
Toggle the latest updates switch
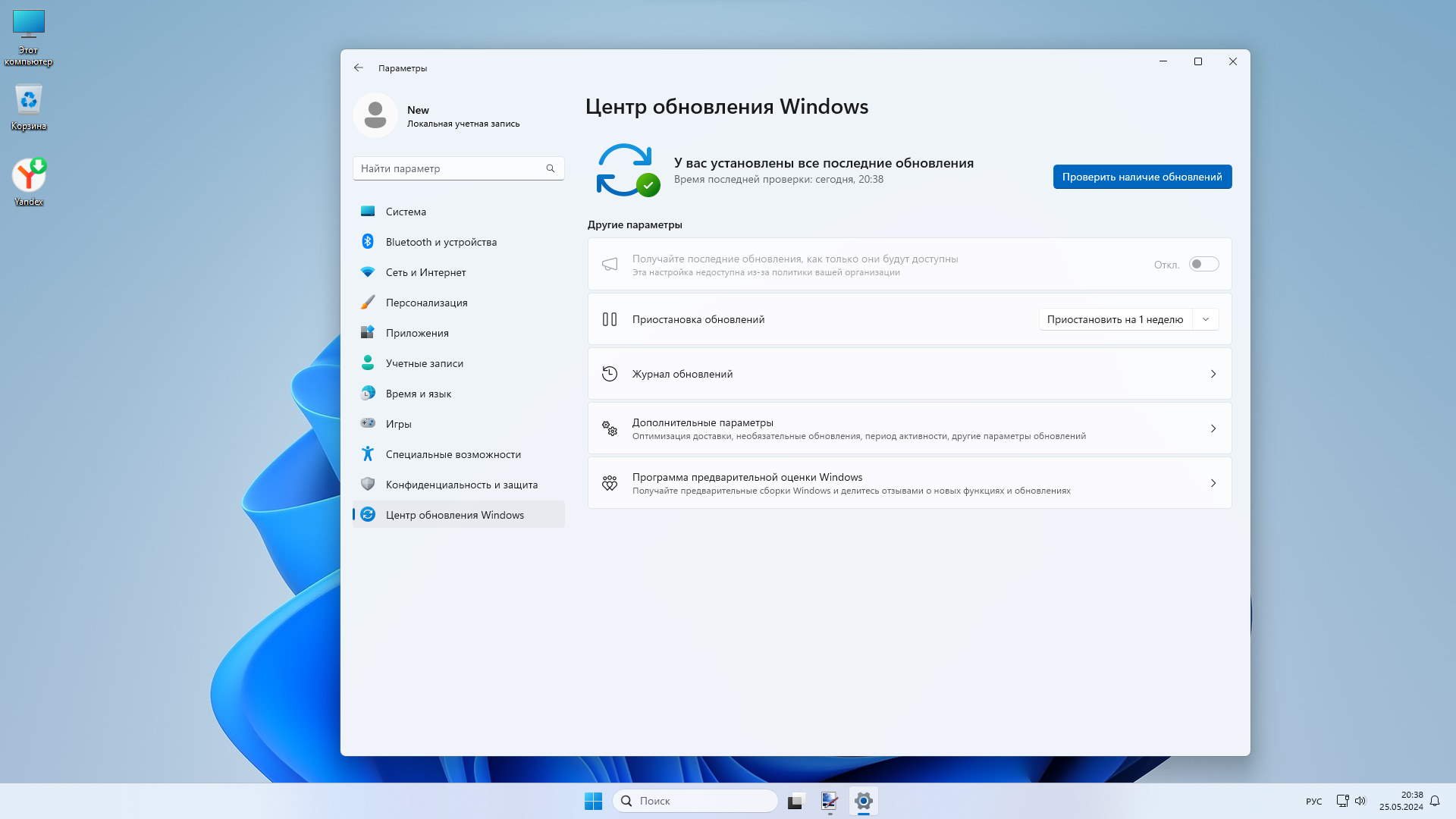coord(1203,265)
